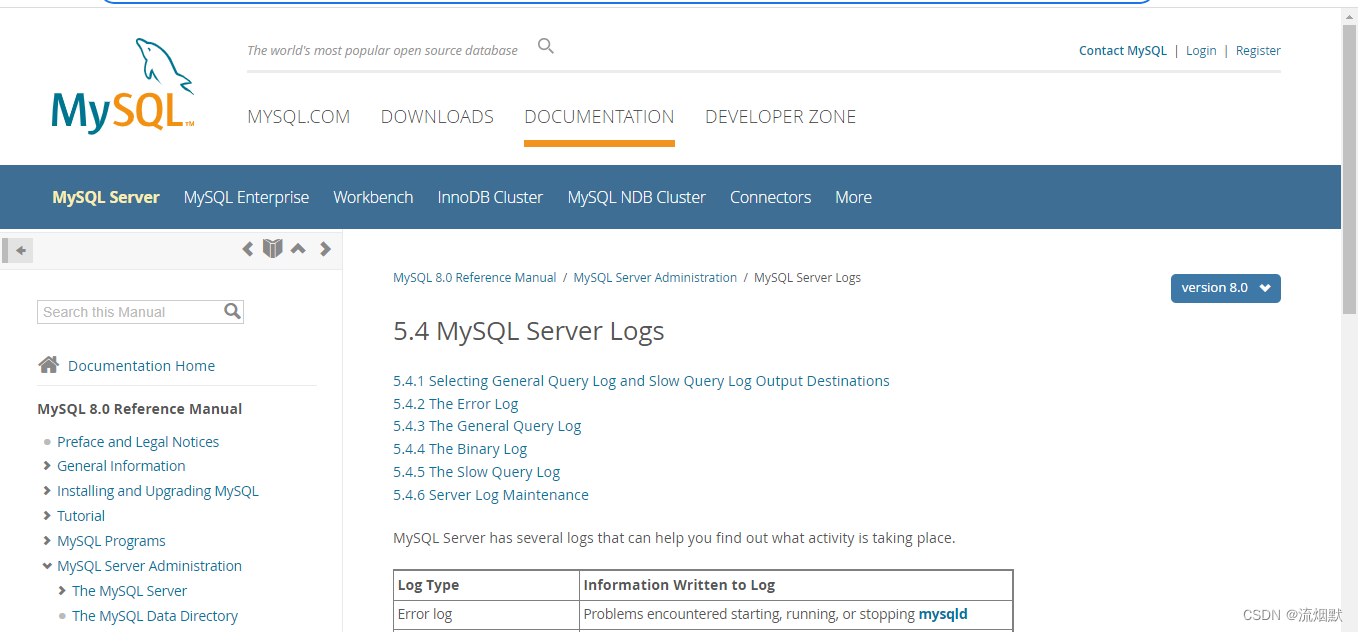Viewport: 1358px width, 632px height.
Task: Open MySQL Enterprise menu item
Action: (x=246, y=197)
